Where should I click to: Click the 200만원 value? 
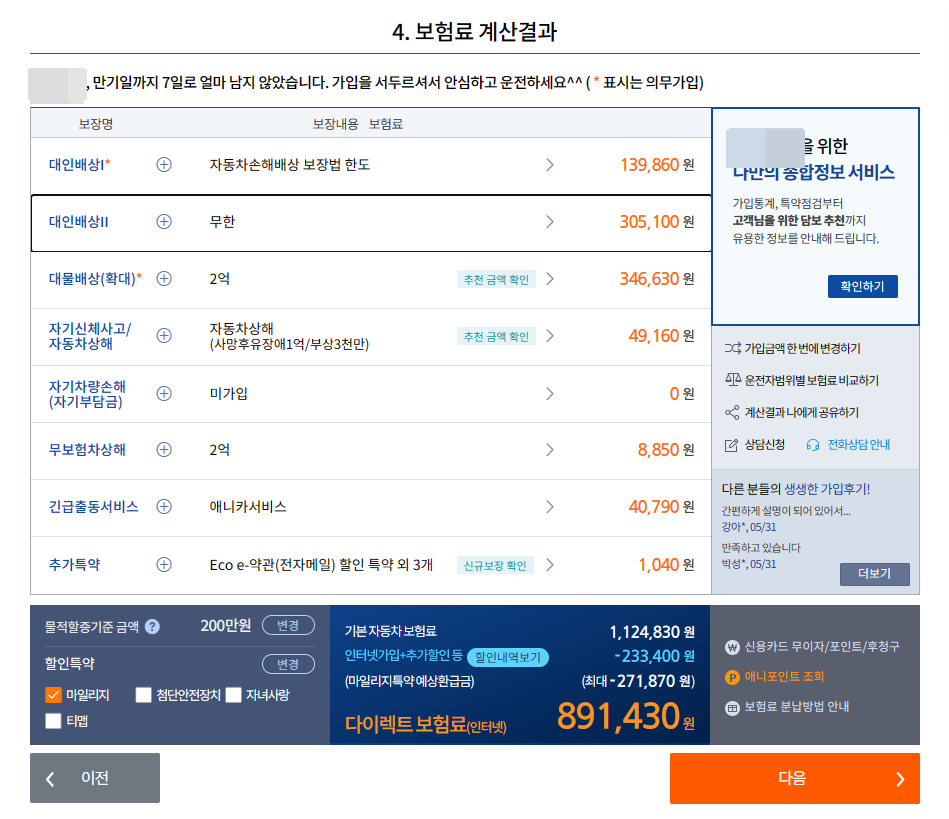pyautogui.click(x=226, y=625)
